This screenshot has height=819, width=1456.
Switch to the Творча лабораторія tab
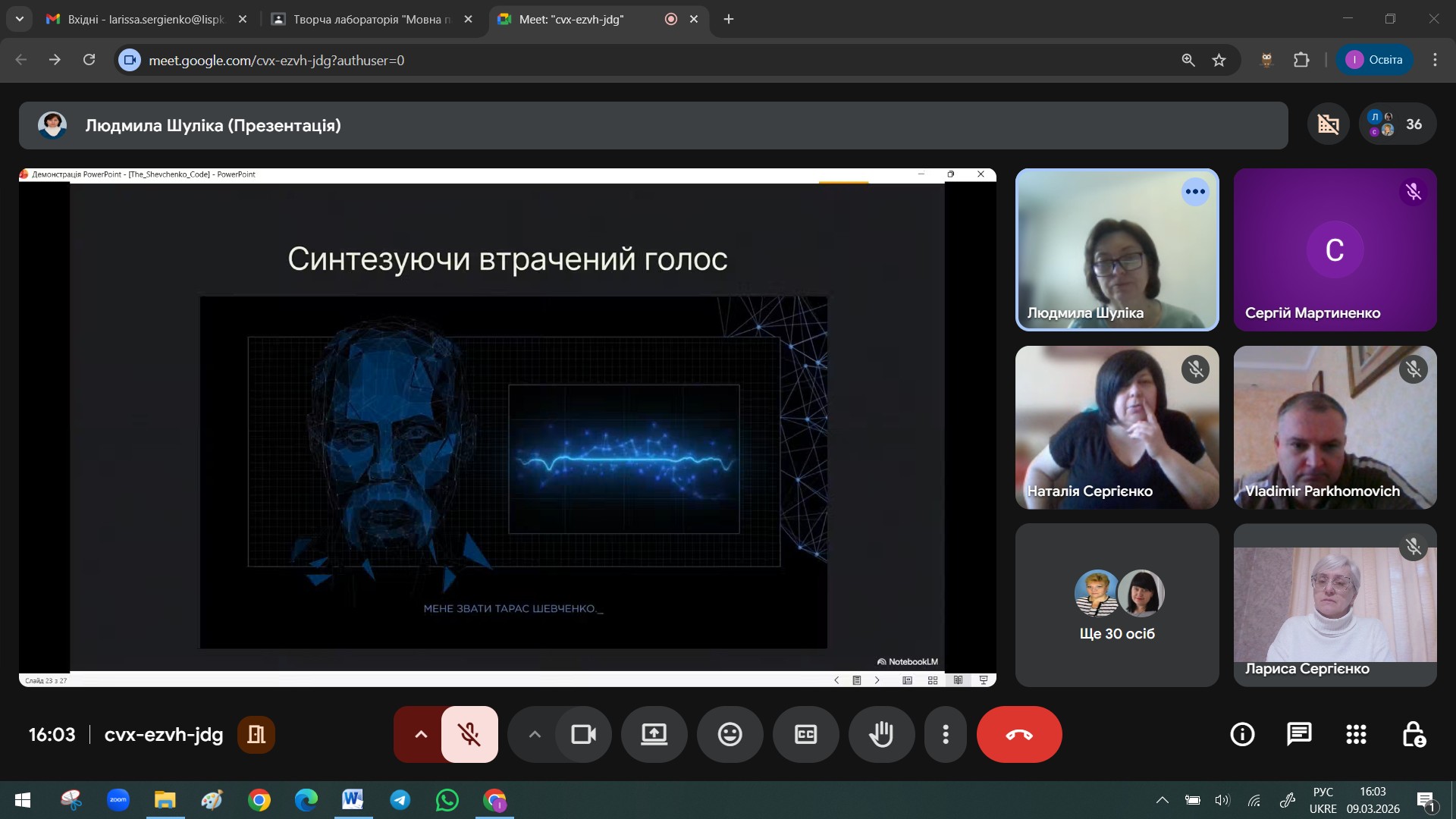[372, 19]
